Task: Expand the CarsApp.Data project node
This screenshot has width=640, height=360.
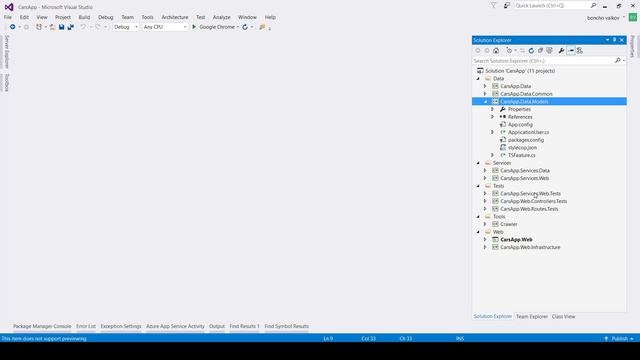Action: click(x=485, y=86)
